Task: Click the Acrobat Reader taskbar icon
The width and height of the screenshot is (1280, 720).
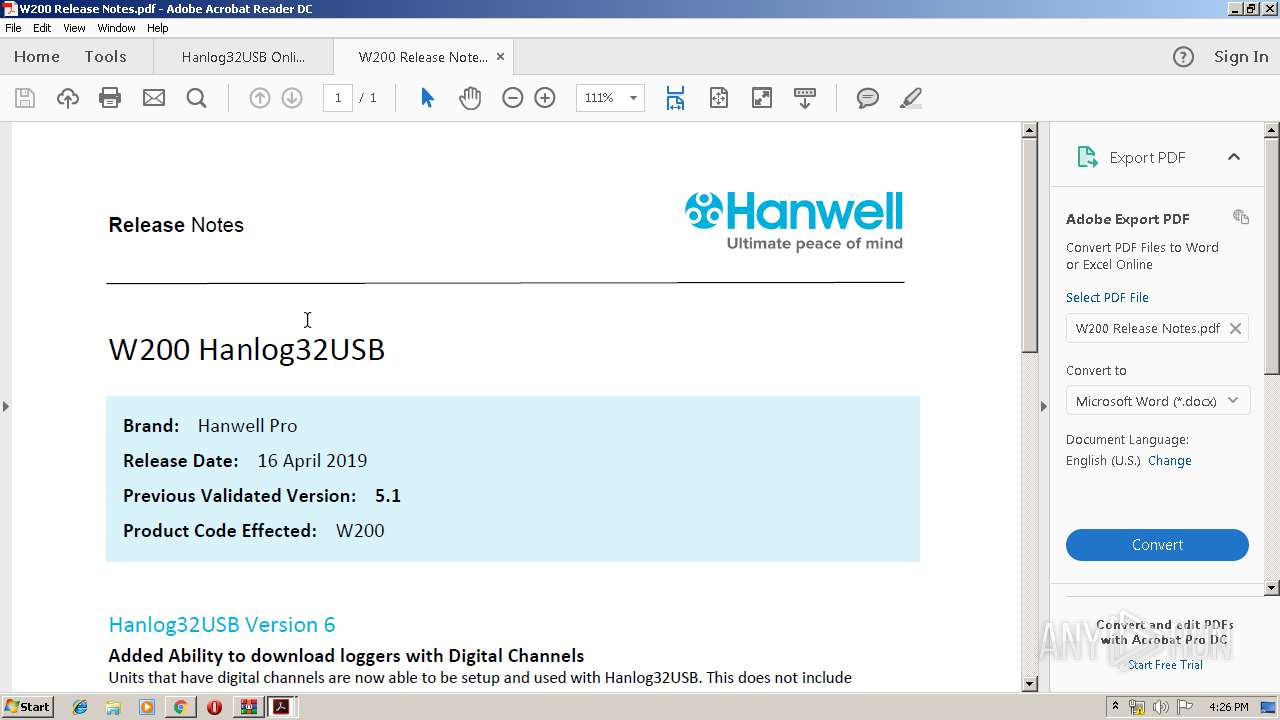Action: (x=281, y=707)
